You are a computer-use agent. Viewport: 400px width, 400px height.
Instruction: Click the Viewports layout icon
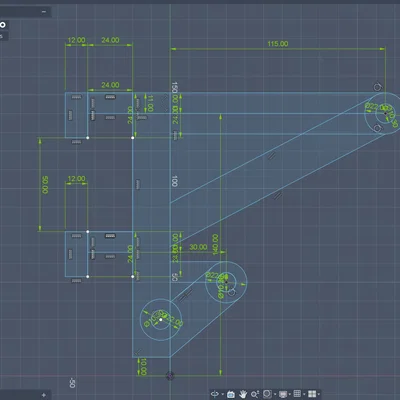pos(312,394)
